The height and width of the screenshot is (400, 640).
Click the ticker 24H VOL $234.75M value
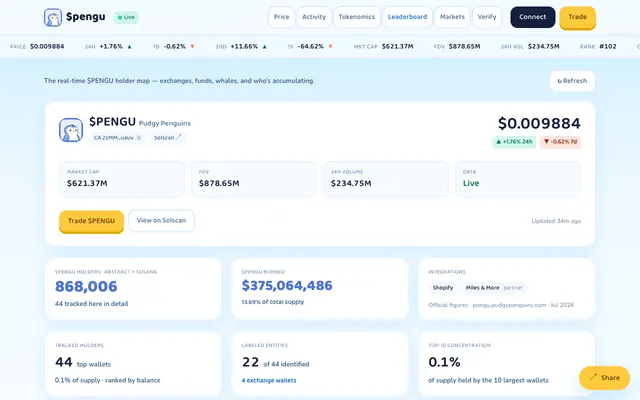[x=544, y=47]
